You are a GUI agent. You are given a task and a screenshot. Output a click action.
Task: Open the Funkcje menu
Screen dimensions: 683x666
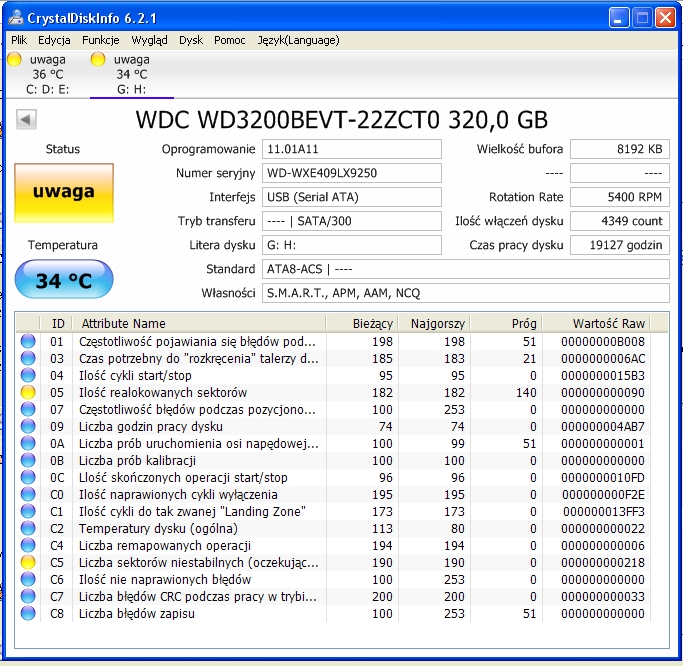tap(101, 40)
